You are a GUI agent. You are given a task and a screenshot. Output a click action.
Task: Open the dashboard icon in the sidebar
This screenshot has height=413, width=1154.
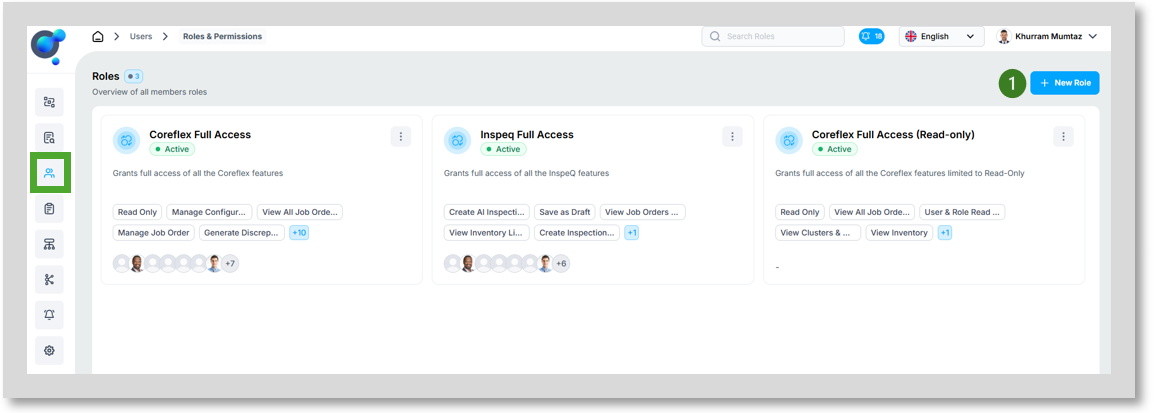pos(49,102)
